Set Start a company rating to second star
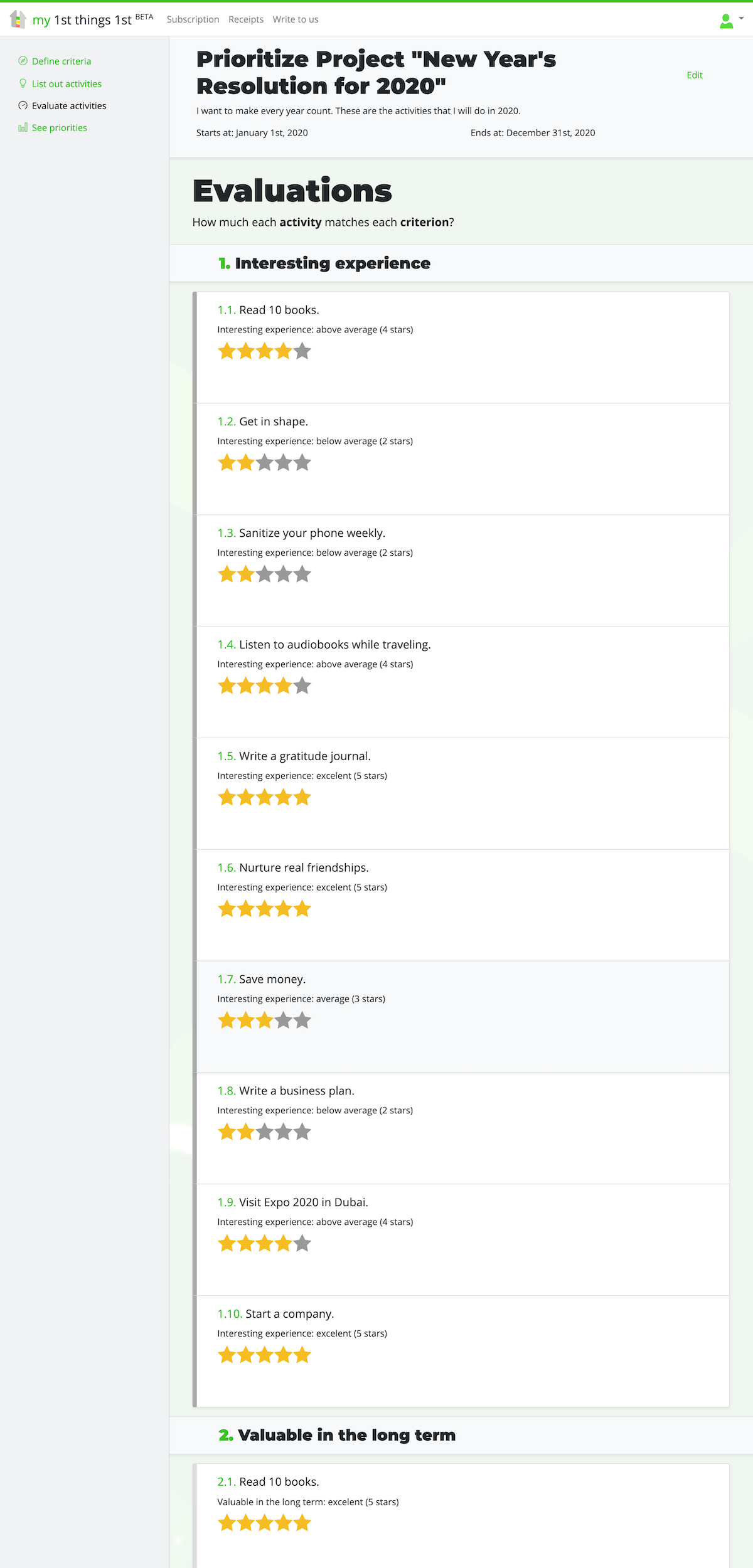The width and height of the screenshot is (753, 1568). pos(246,1355)
